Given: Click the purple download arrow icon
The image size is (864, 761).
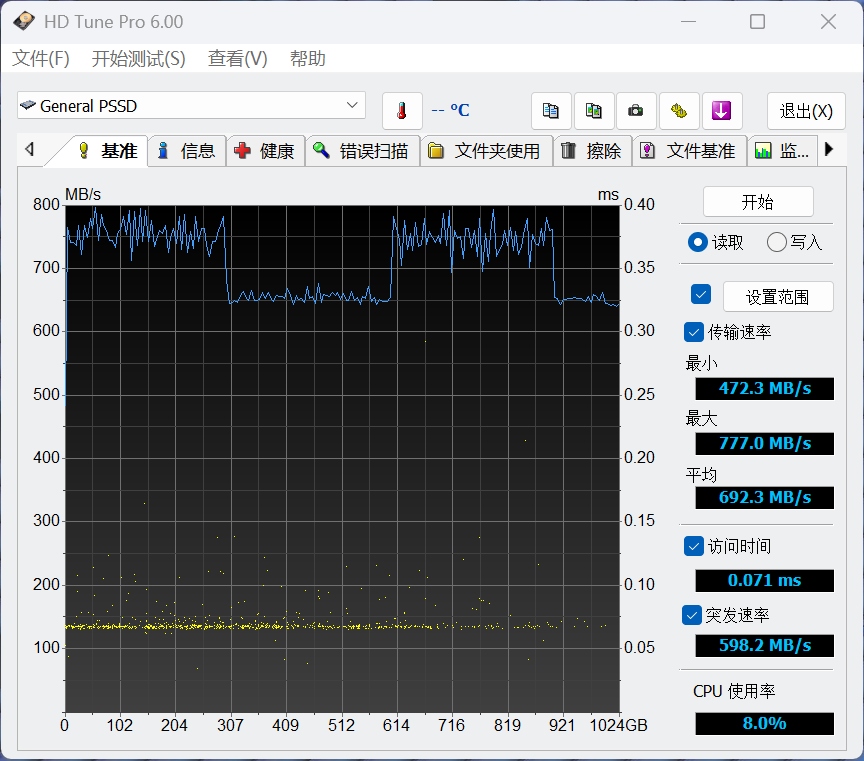Looking at the screenshot, I should point(721,111).
